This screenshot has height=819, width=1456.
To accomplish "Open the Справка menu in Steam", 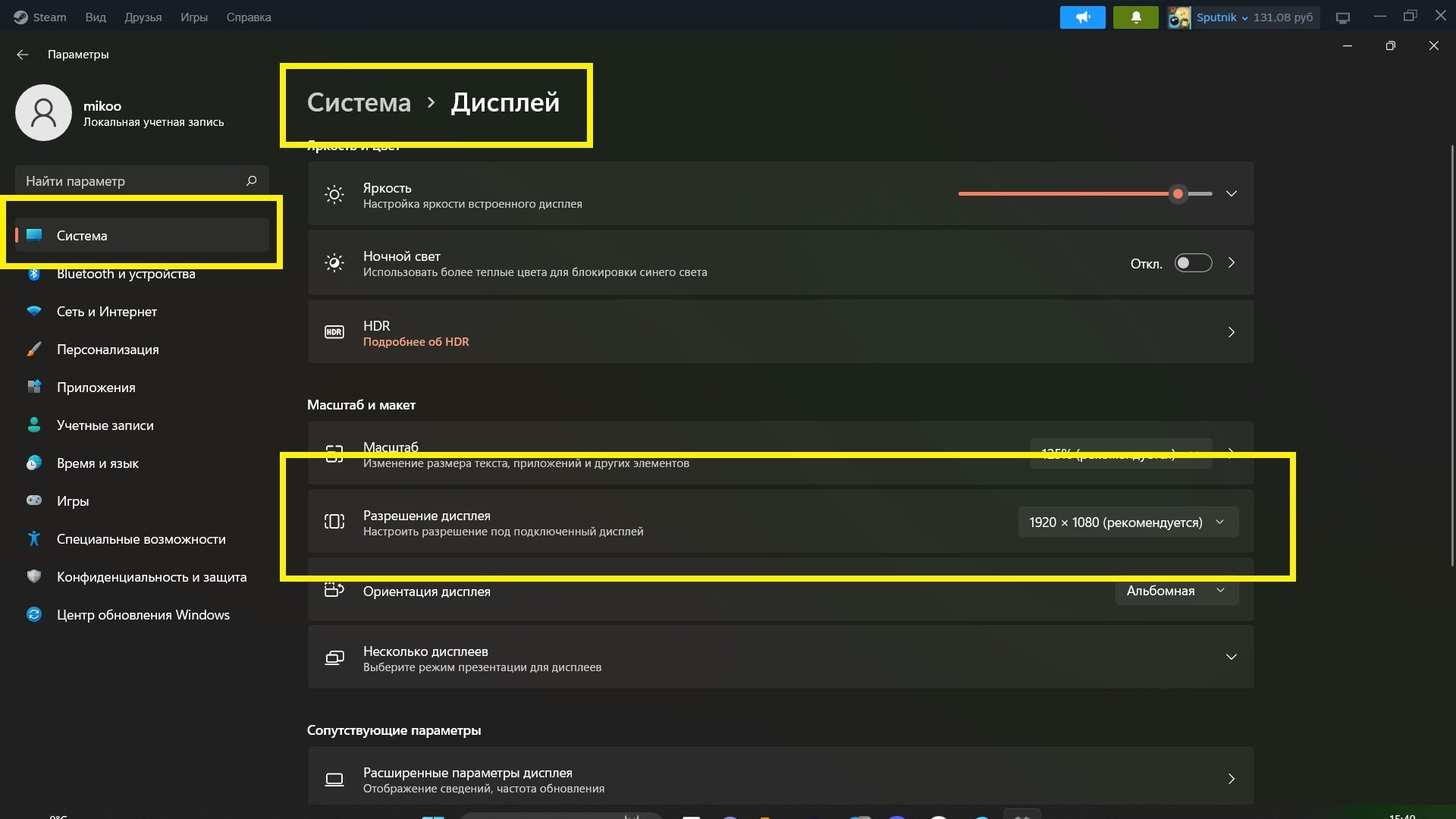I will click(x=249, y=17).
